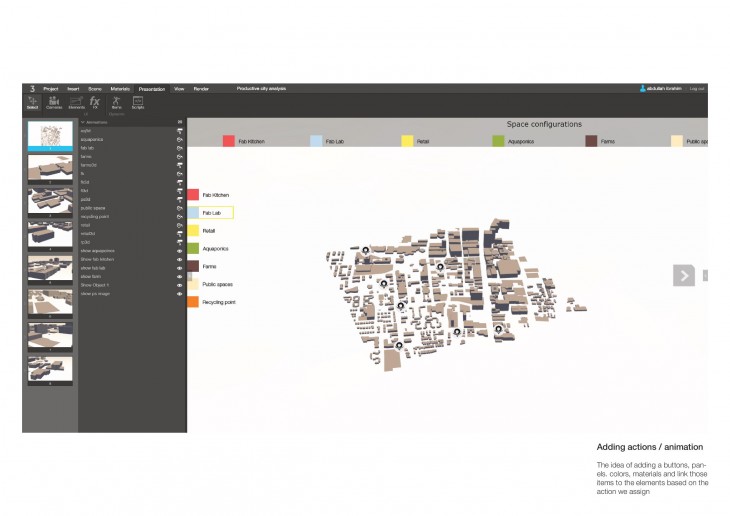The height and width of the screenshot is (516, 730).
Task: Open the FX effects tool
Action: 95,102
